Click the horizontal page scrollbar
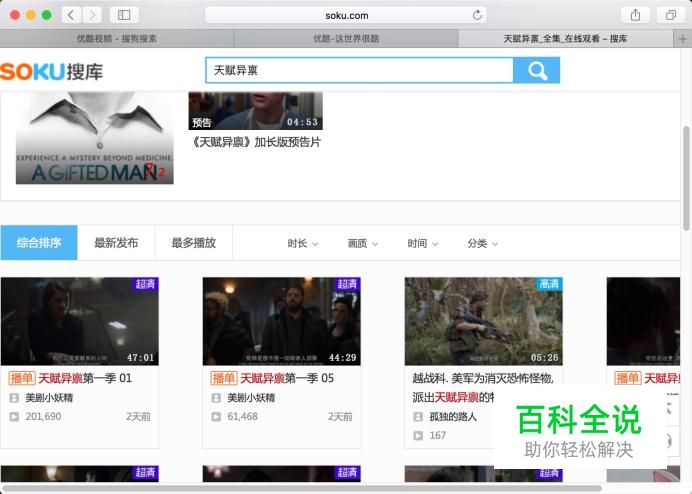692x494 pixels. click(302, 489)
